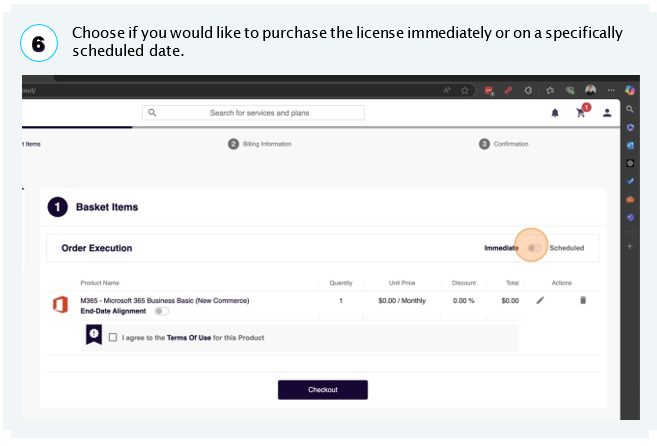Edit the Microsoft 365 basket item with pencil
This screenshot has width=657, height=446.
540,300
